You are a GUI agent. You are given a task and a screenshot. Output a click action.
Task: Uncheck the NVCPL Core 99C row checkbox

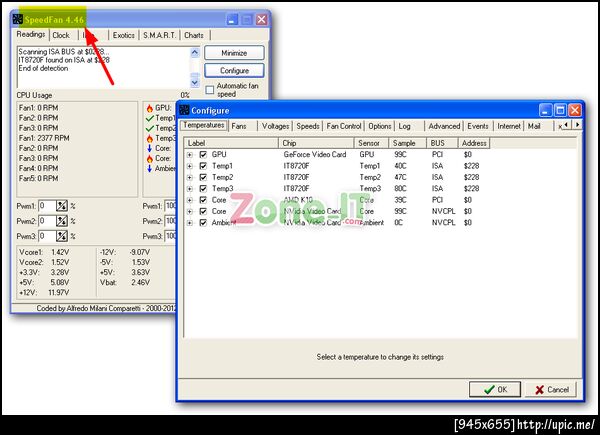point(203,211)
